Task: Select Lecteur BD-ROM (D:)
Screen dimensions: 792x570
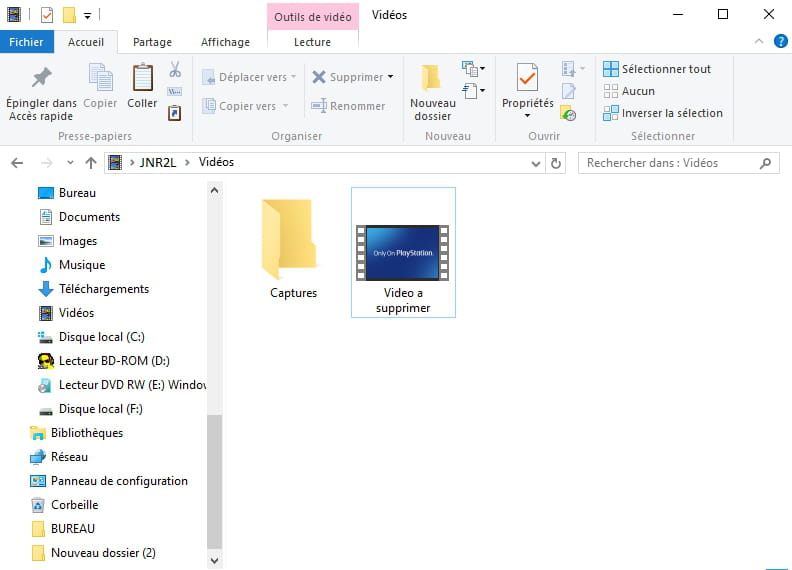Action: coord(104,361)
